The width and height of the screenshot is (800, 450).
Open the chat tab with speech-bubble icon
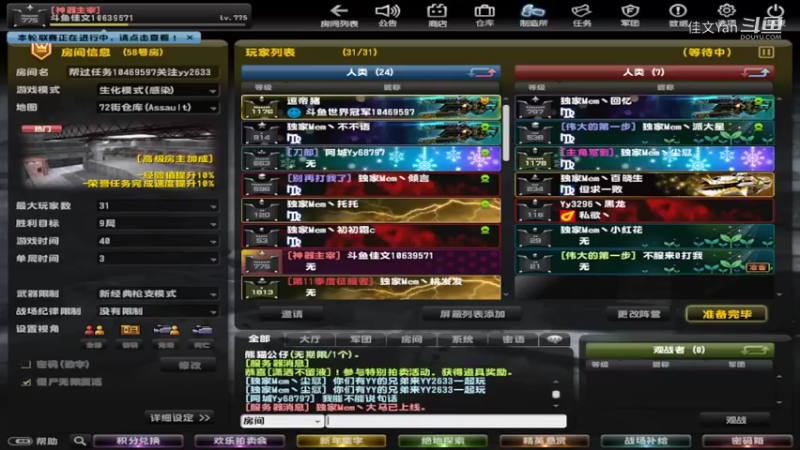555,339
